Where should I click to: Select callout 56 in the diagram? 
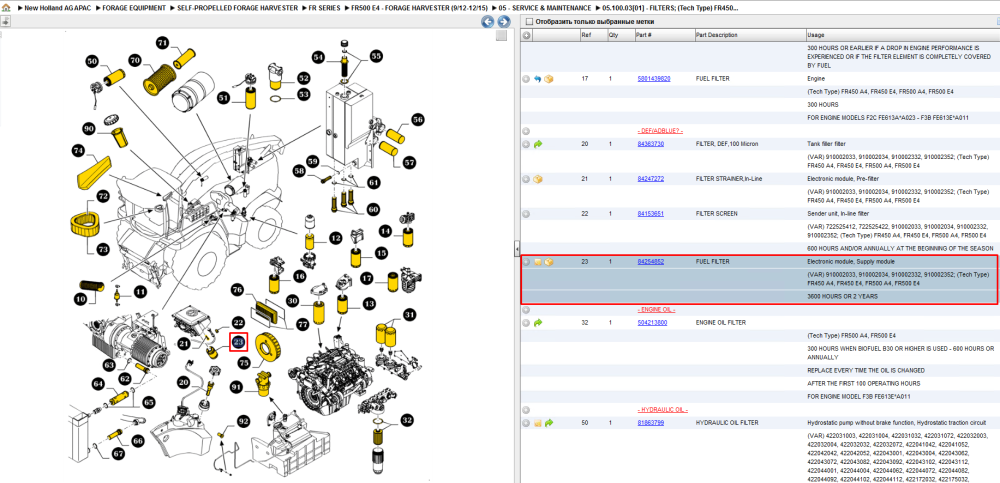tap(417, 119)
